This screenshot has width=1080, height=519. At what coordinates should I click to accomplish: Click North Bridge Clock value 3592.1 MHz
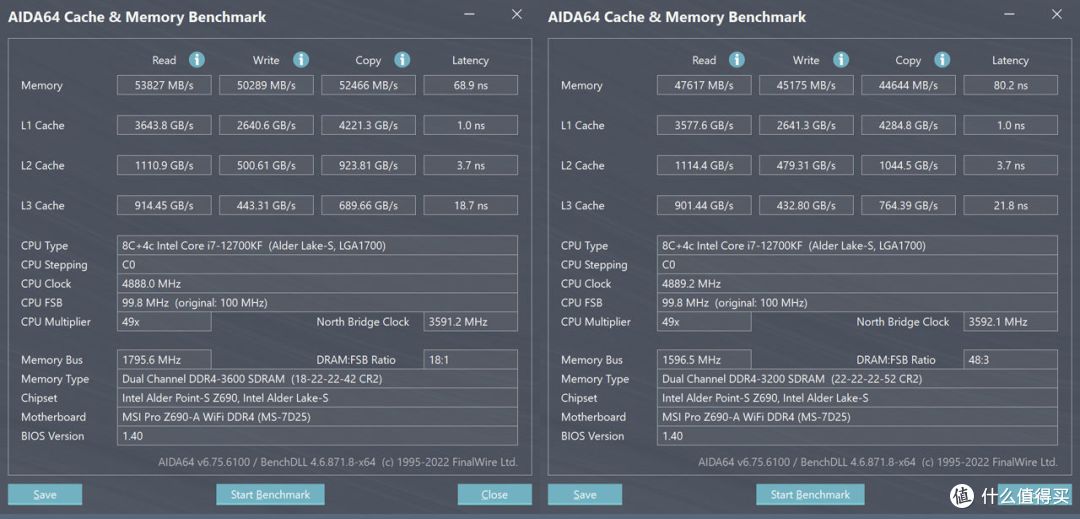(x=1010, y=321)
